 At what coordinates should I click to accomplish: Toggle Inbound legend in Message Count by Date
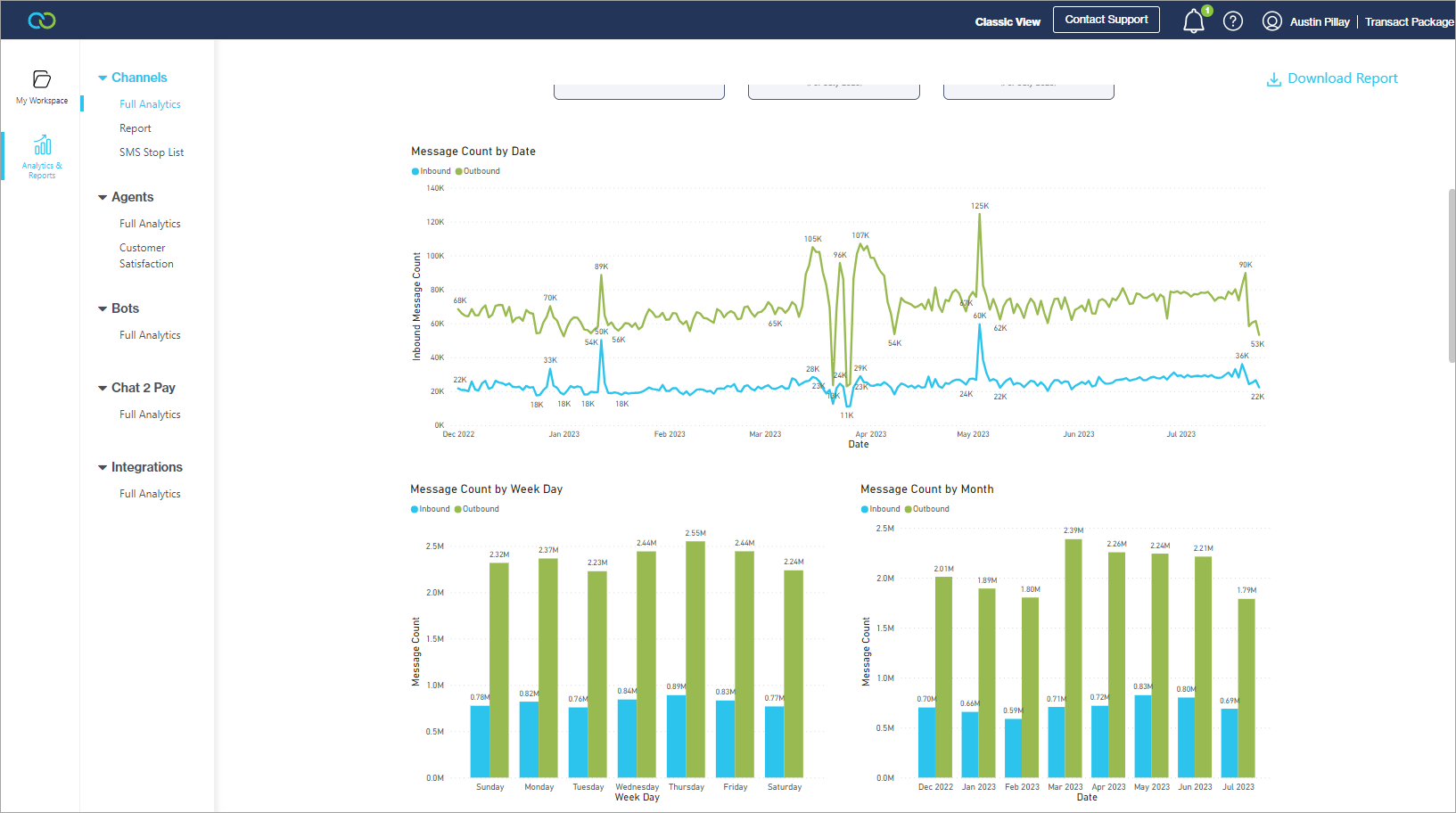coord(432,171)
